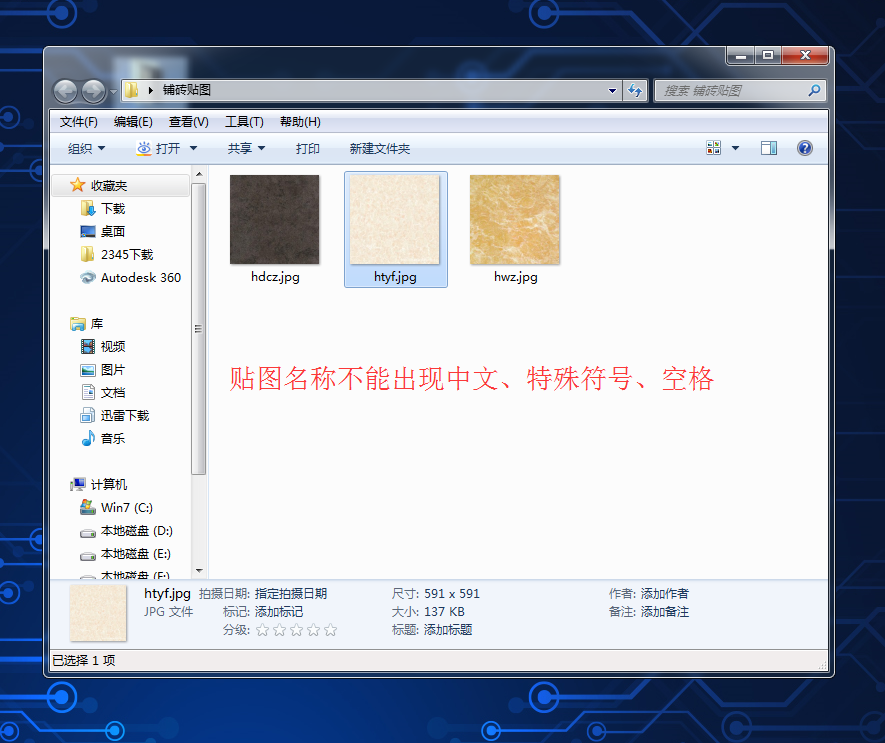Close the 铺砖贴图 window
885x743 pixels.
(805, 55)
